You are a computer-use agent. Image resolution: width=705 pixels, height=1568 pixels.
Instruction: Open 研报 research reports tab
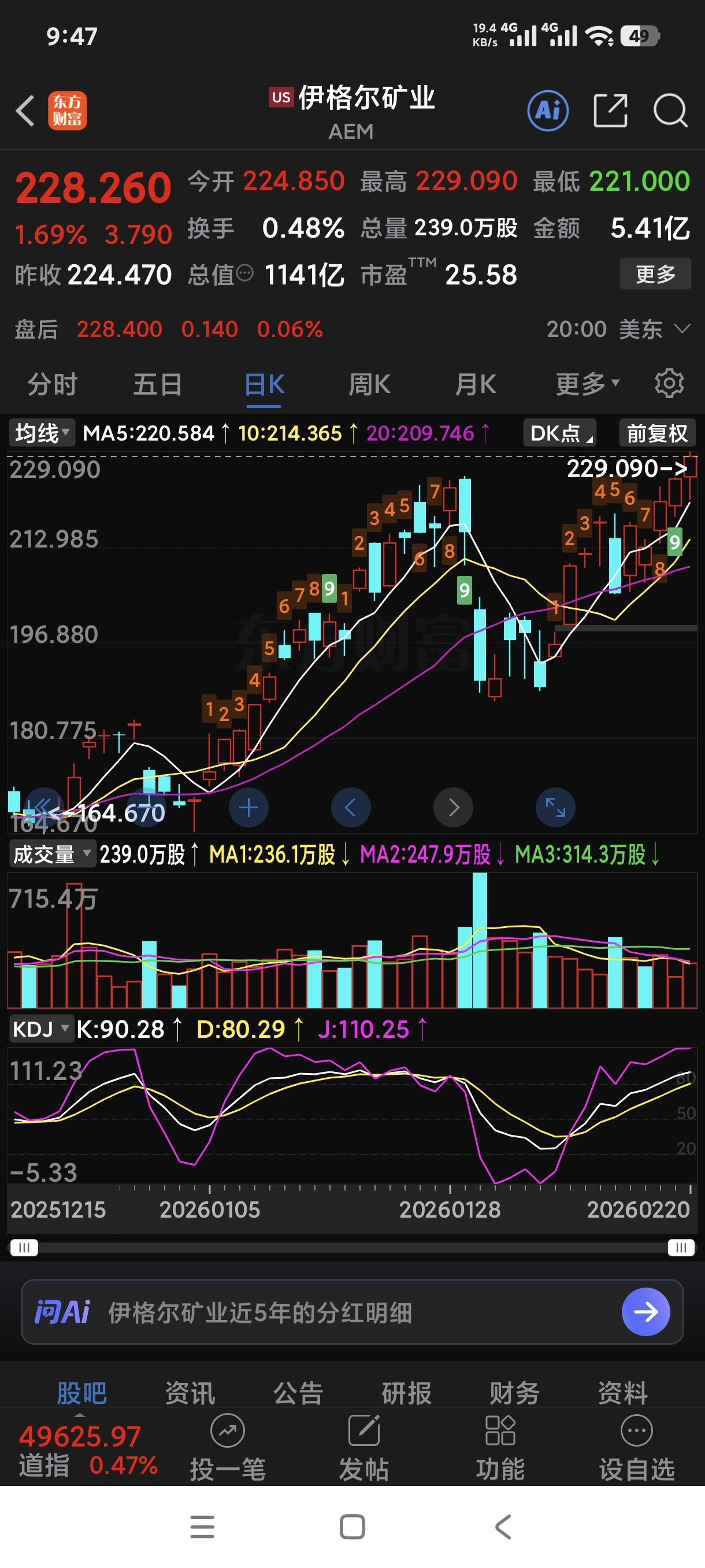pyautogui.click(x=406, y=1393)
